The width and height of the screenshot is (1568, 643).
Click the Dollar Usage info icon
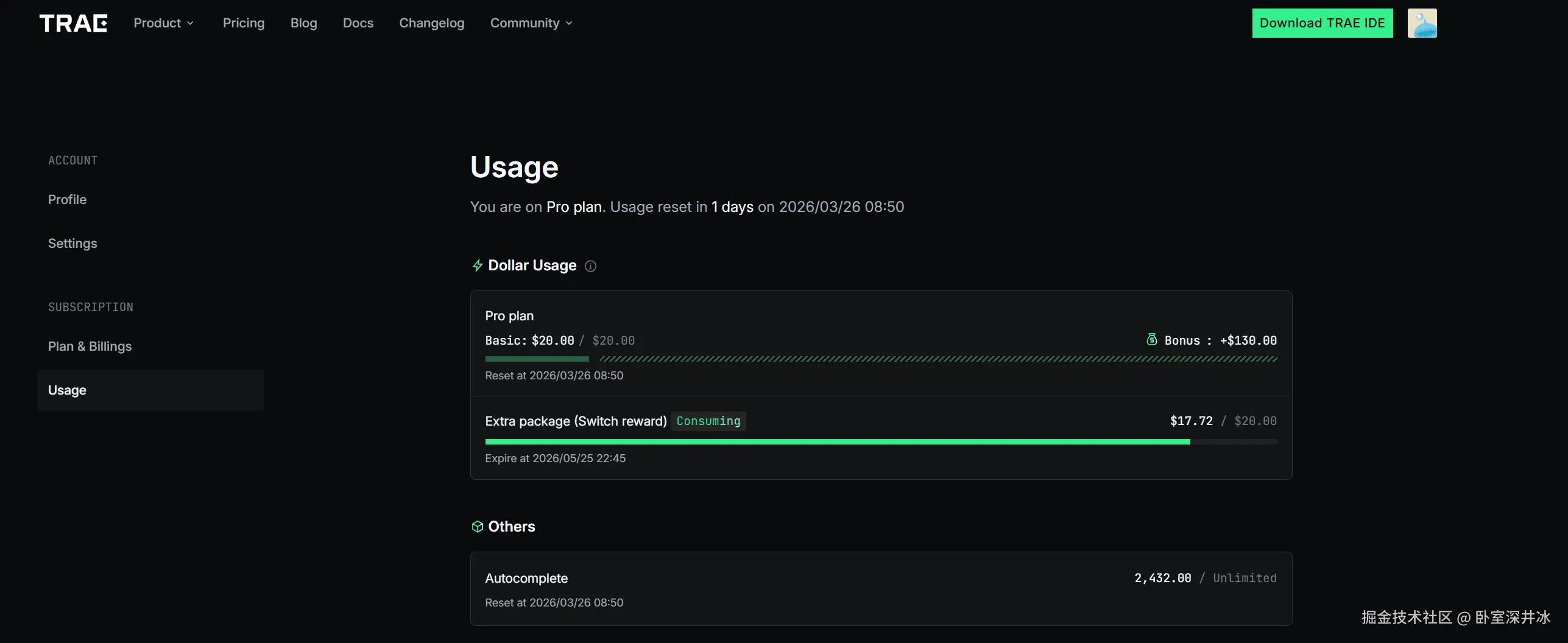click(590, 266)
